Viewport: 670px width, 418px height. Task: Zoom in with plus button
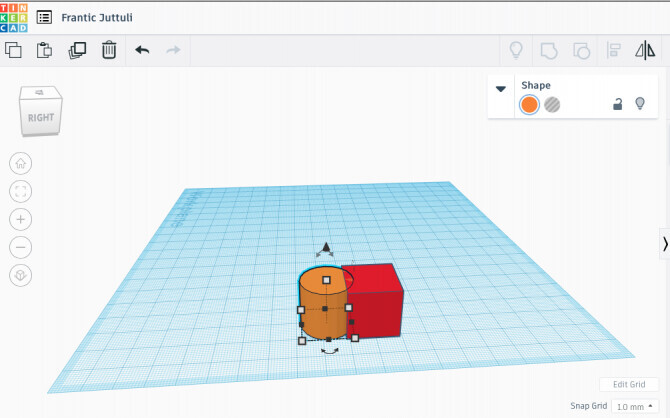click(21, 219)
